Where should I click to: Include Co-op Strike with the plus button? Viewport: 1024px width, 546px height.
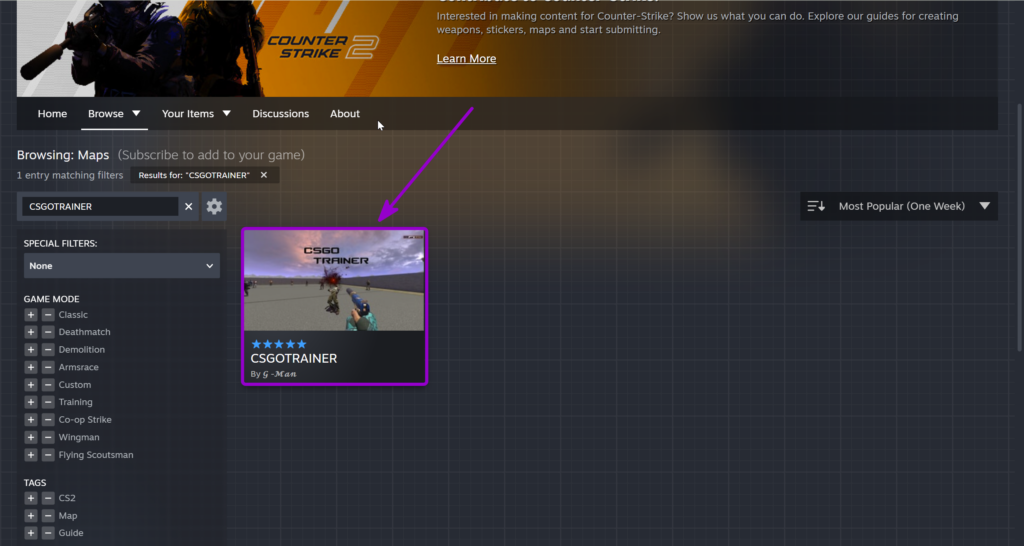tap(31, 419)
